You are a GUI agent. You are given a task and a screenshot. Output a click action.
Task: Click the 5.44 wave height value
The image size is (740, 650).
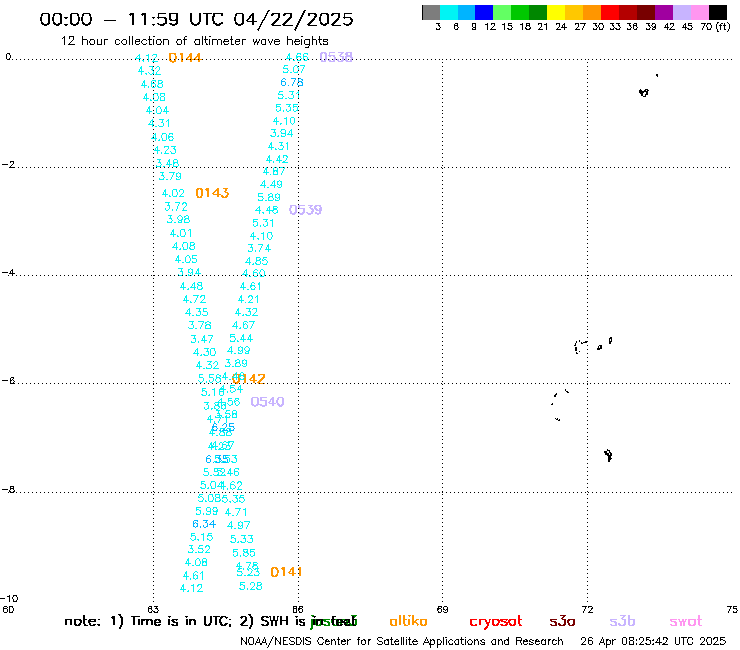(241, 338)
